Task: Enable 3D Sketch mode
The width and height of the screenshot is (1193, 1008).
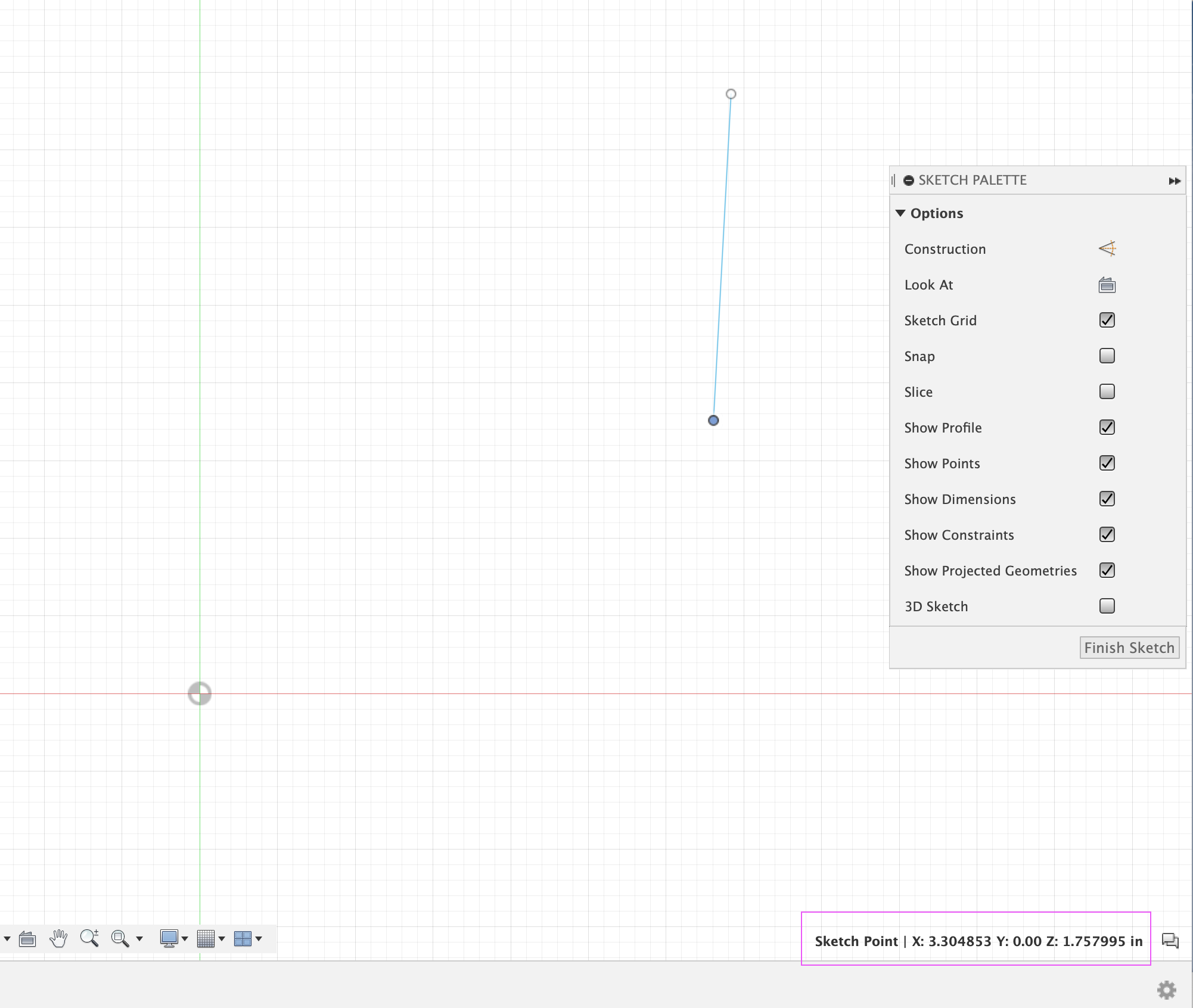Action: [1107, 606]
